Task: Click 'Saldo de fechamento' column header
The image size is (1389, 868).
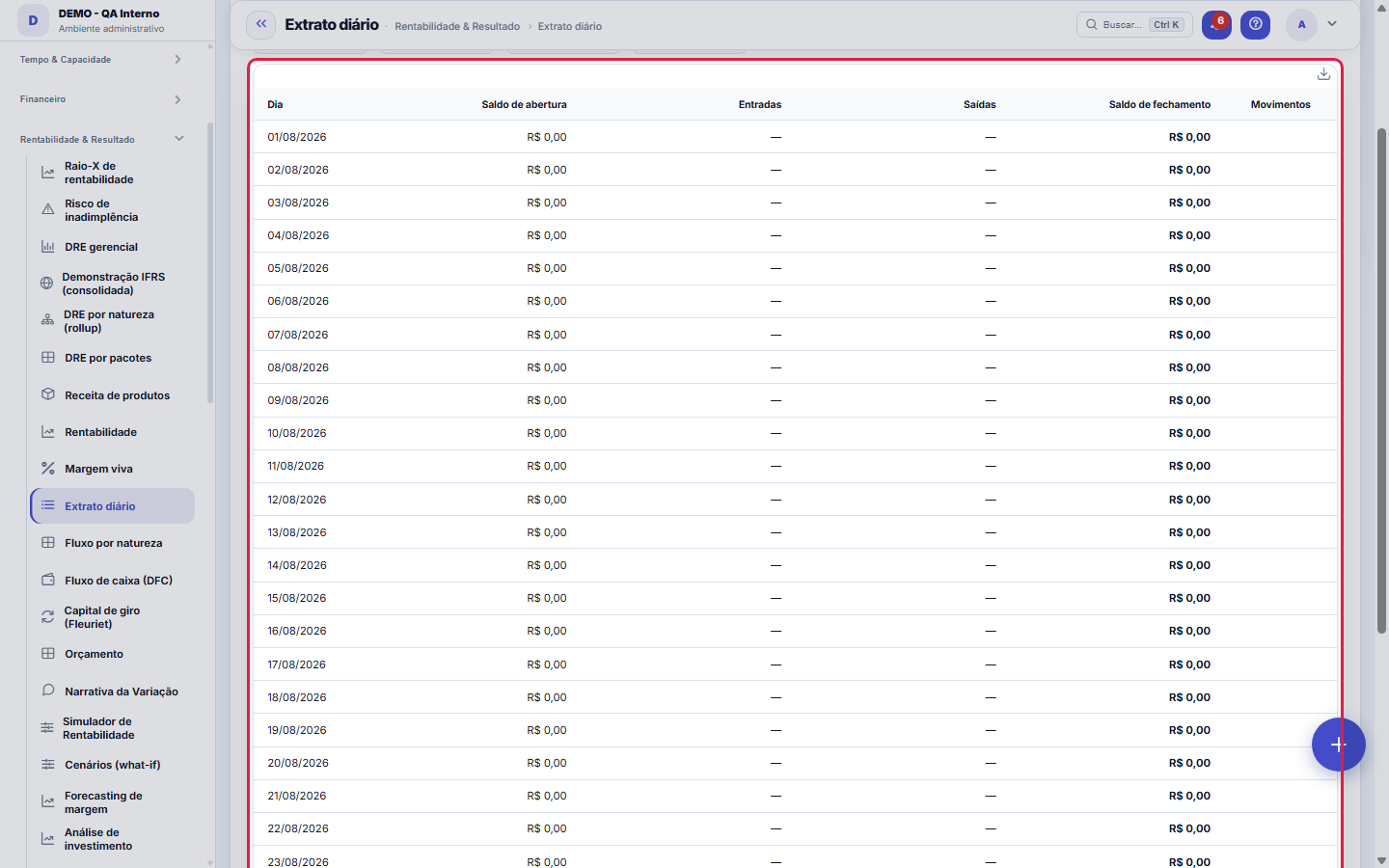Action: pos(1159,104)
